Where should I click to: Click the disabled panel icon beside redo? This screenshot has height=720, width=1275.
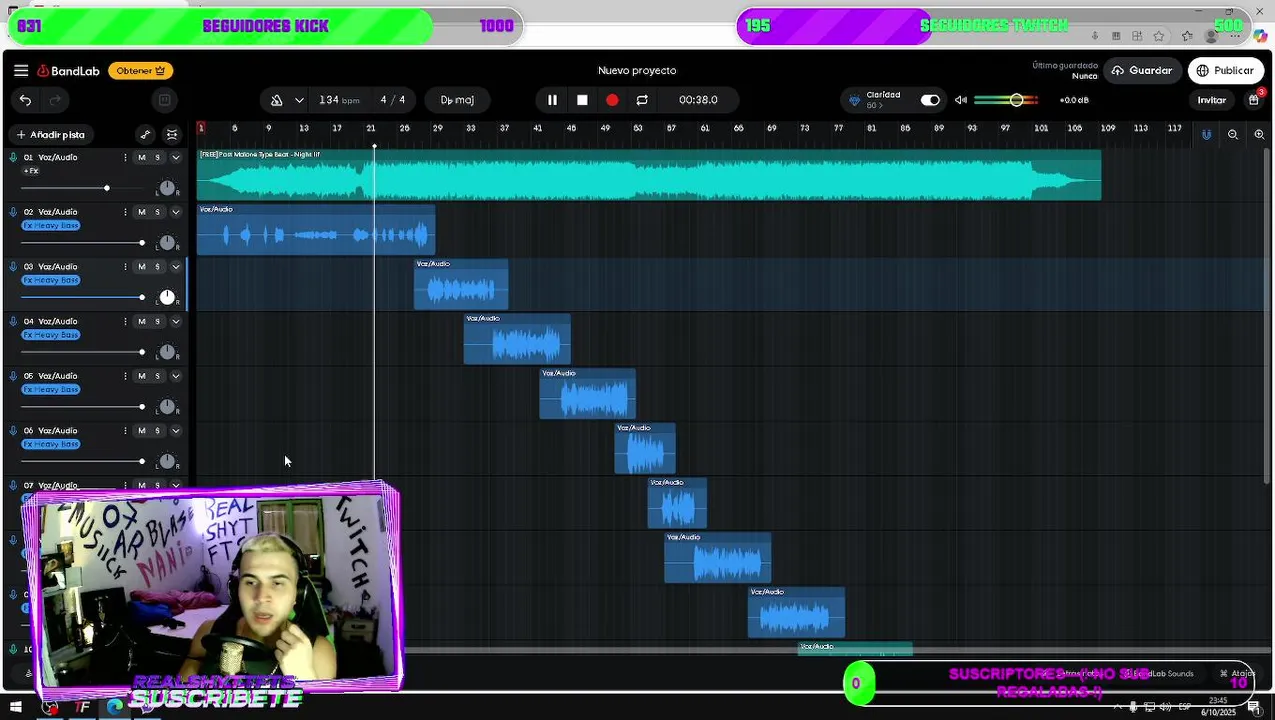pyautogui.click(x=164, y=100)
